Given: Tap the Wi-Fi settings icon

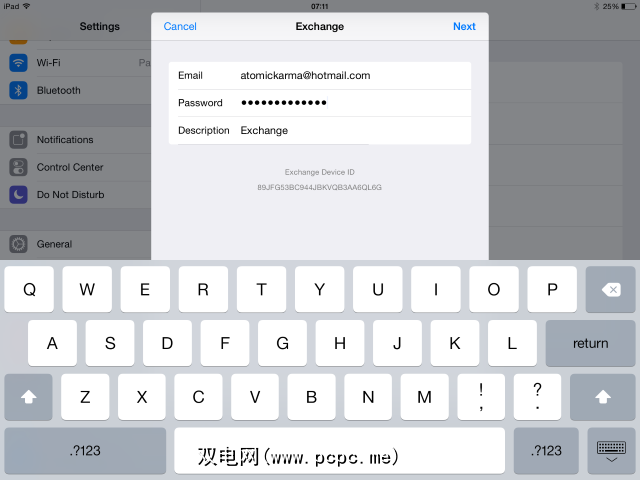Looking at the screenshot, I should (x=18, y=63).
